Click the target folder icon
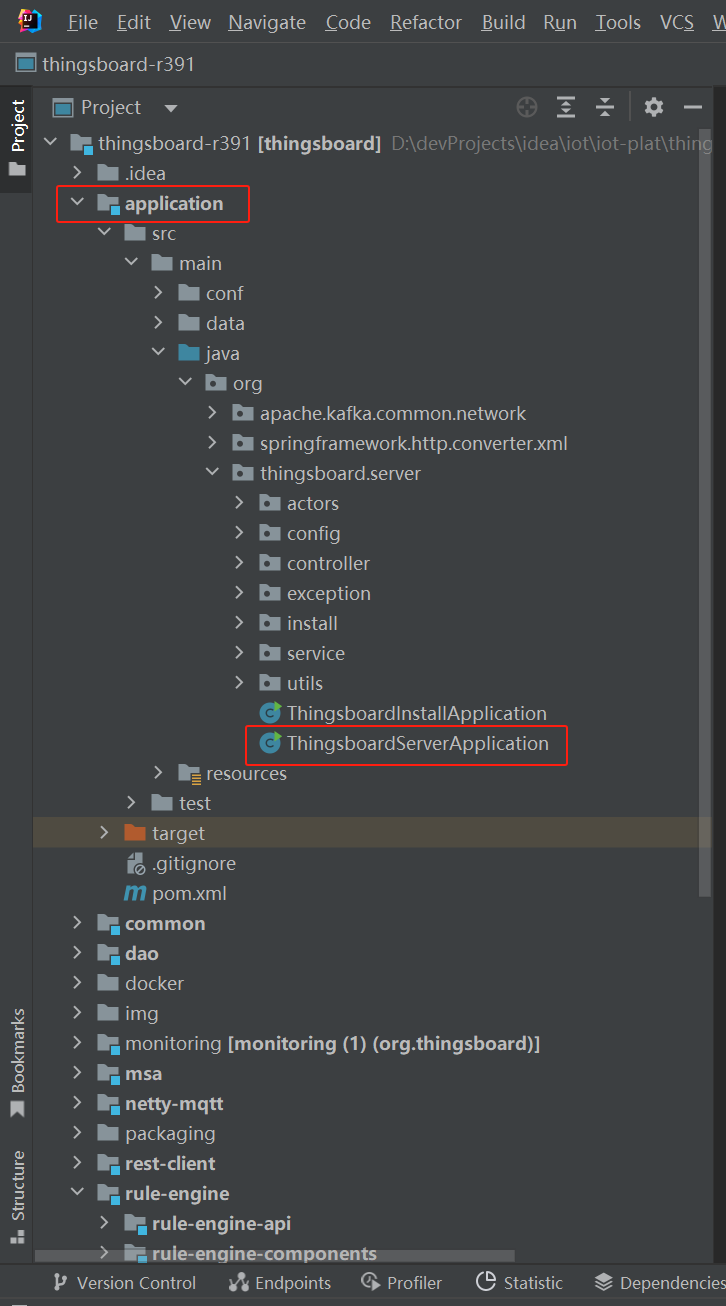Image resolution: width=726 pixels, height=1306 pixels. (135, 833)
